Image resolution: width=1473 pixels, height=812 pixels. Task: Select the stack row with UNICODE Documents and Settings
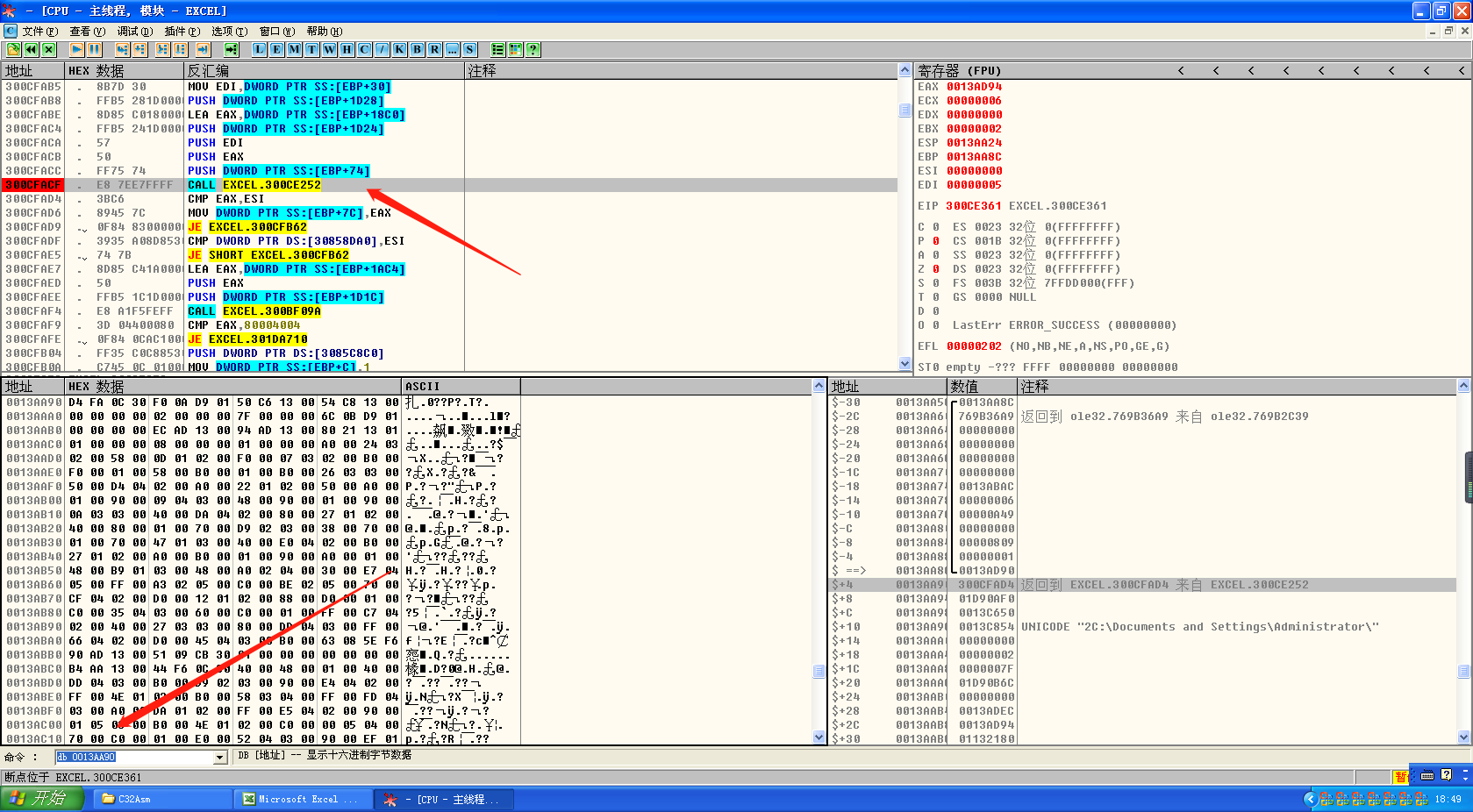tap(1142, 627)
